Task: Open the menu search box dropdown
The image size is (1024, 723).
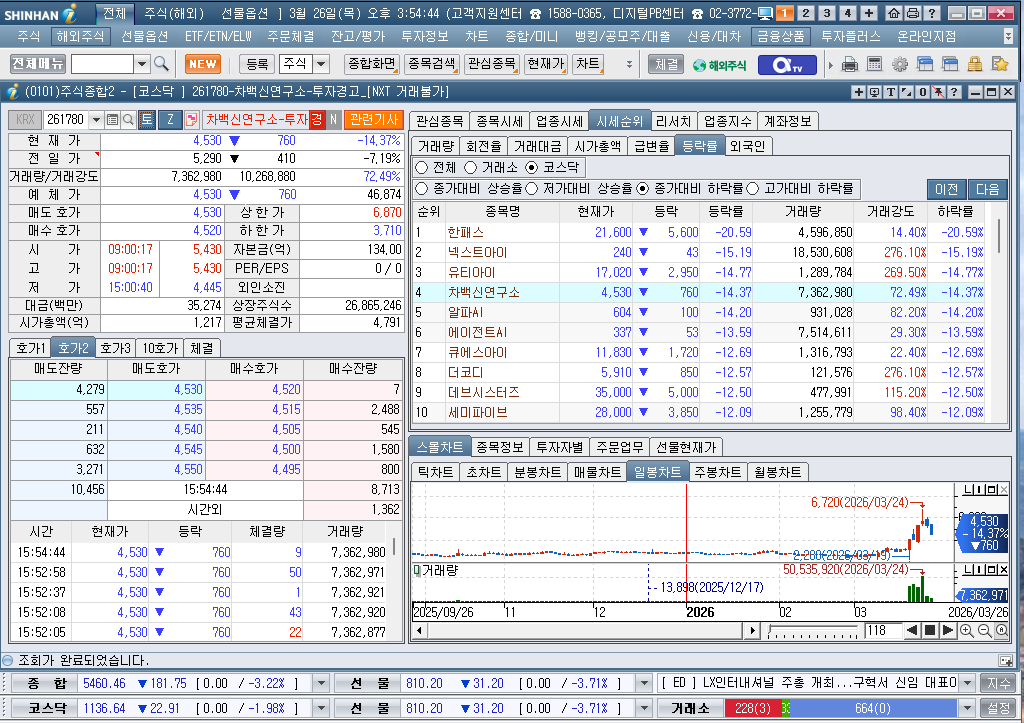Action: point(142,64)
